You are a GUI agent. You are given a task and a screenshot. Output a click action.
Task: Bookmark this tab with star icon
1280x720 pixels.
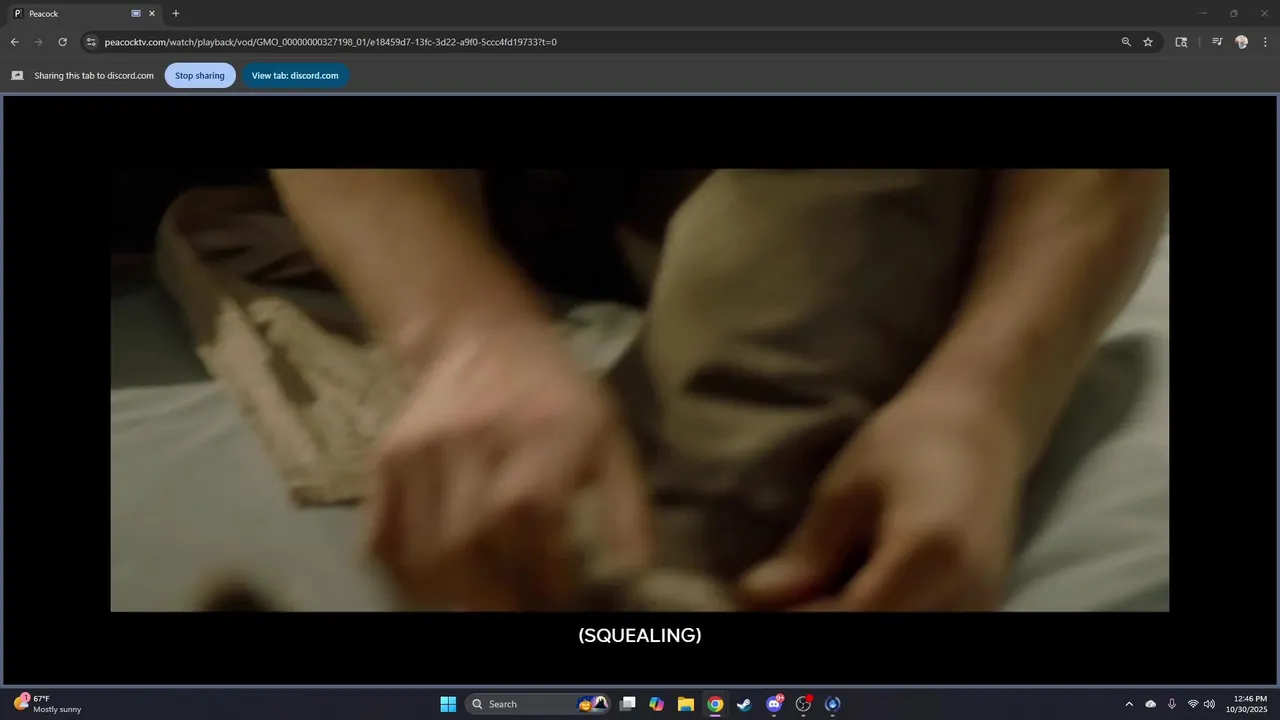coord(1148,42)
